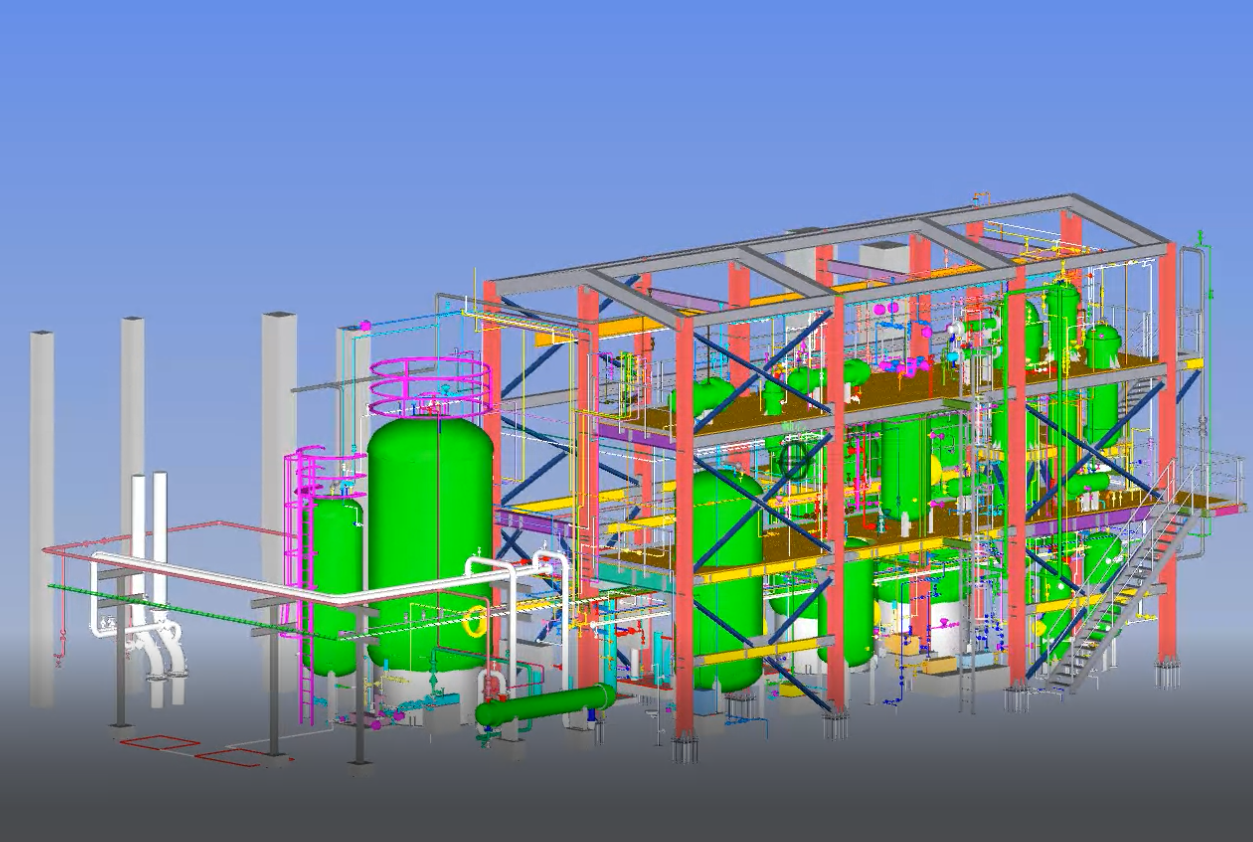Select the front corner red steel column
Screen dimensions: 1253x842
[x=685, y=530]
